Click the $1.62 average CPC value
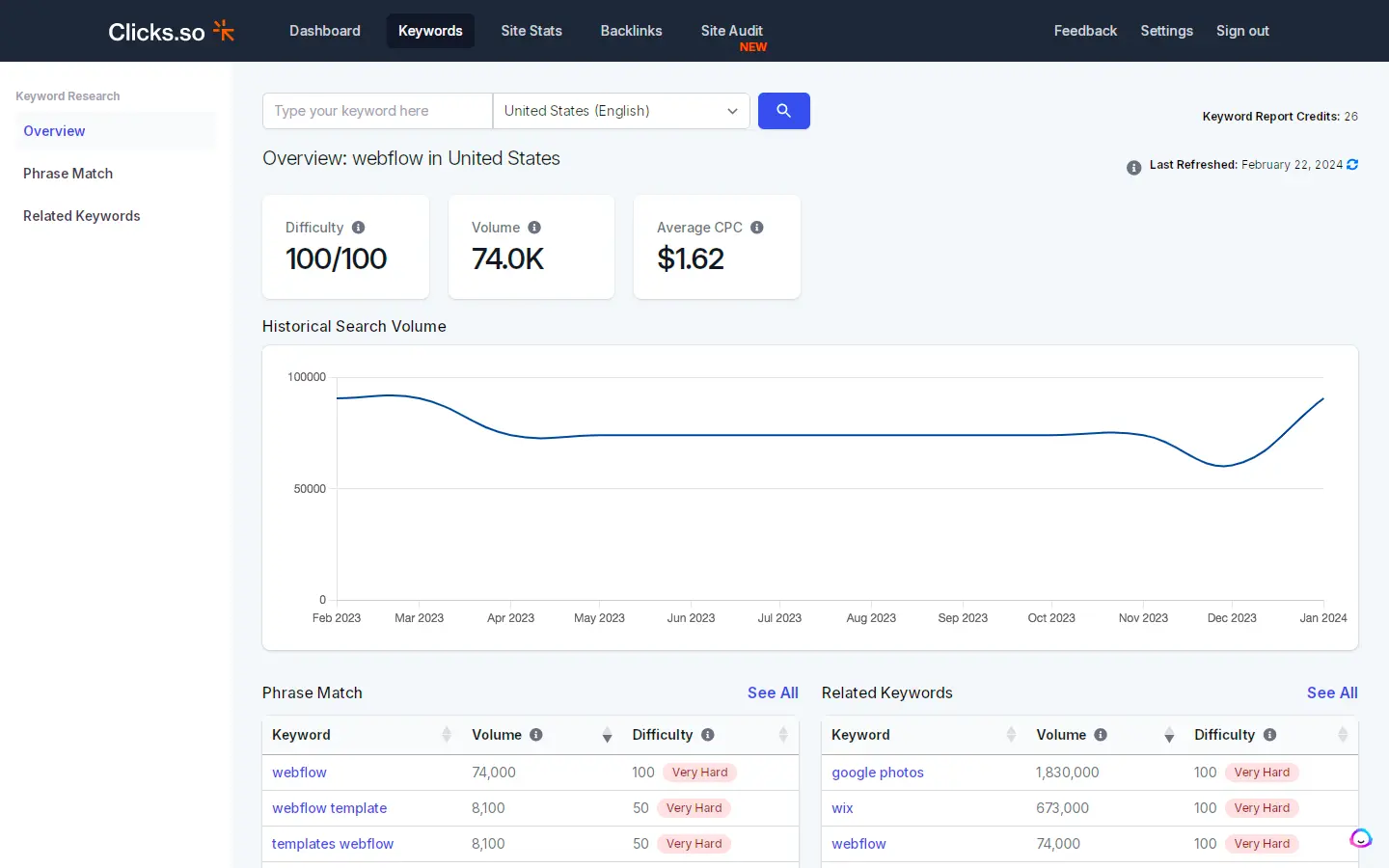 (x=691, y=258)
